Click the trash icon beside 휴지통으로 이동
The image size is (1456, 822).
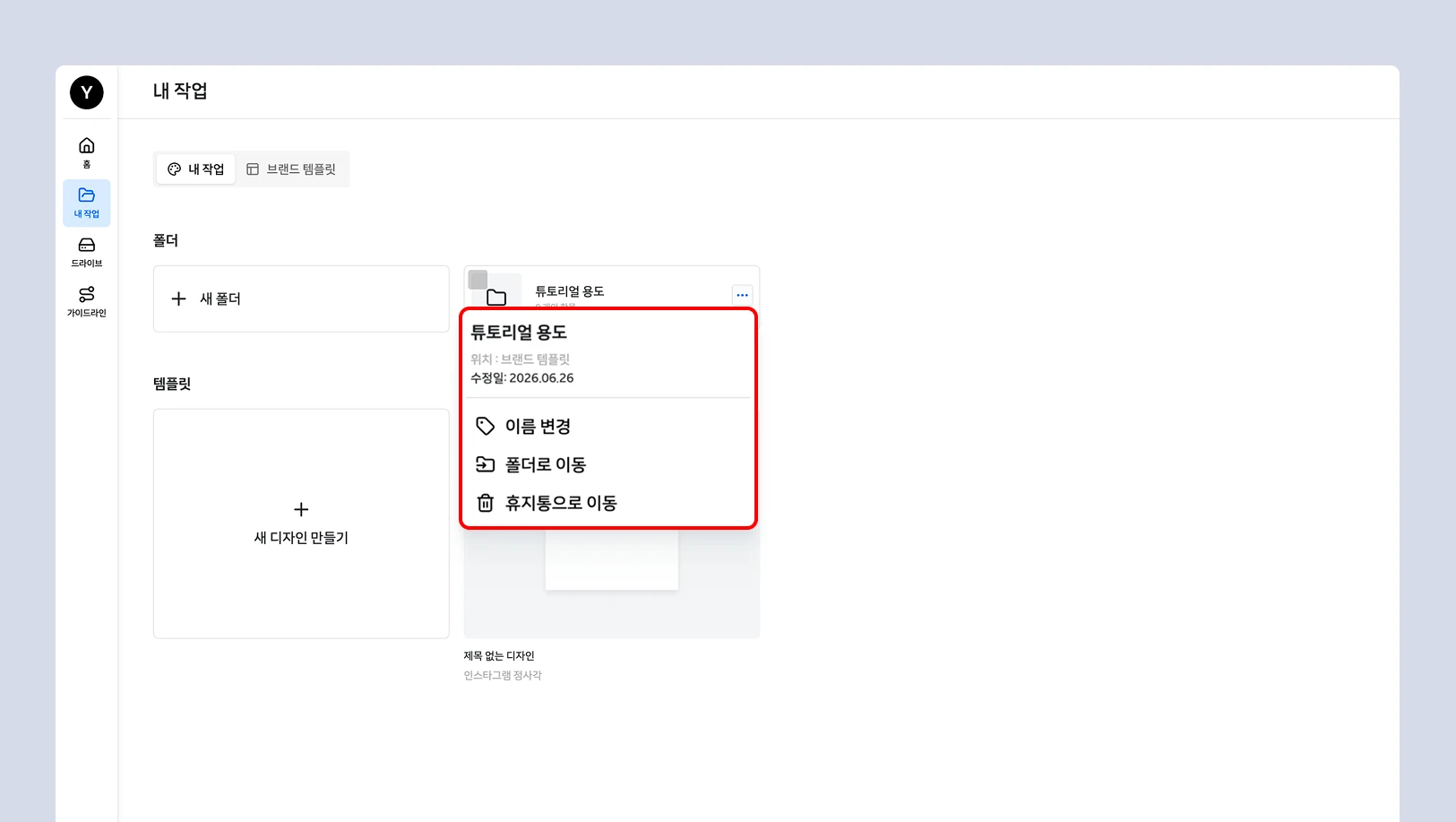point(485,503)
